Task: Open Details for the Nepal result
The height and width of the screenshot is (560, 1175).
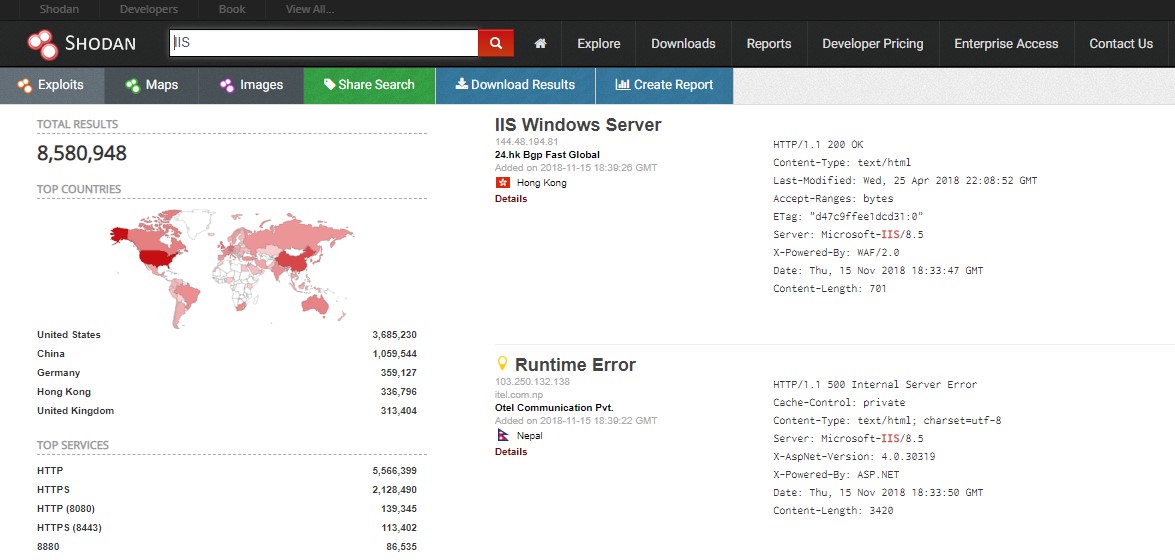Action: click(x=511, y=451)
